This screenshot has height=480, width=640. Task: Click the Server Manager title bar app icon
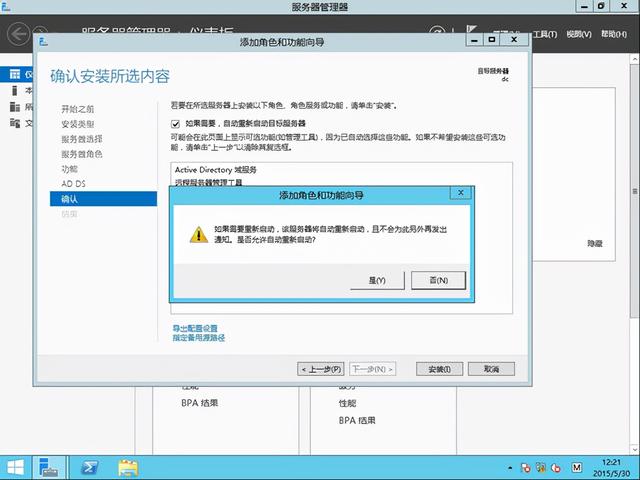point(5,6)
